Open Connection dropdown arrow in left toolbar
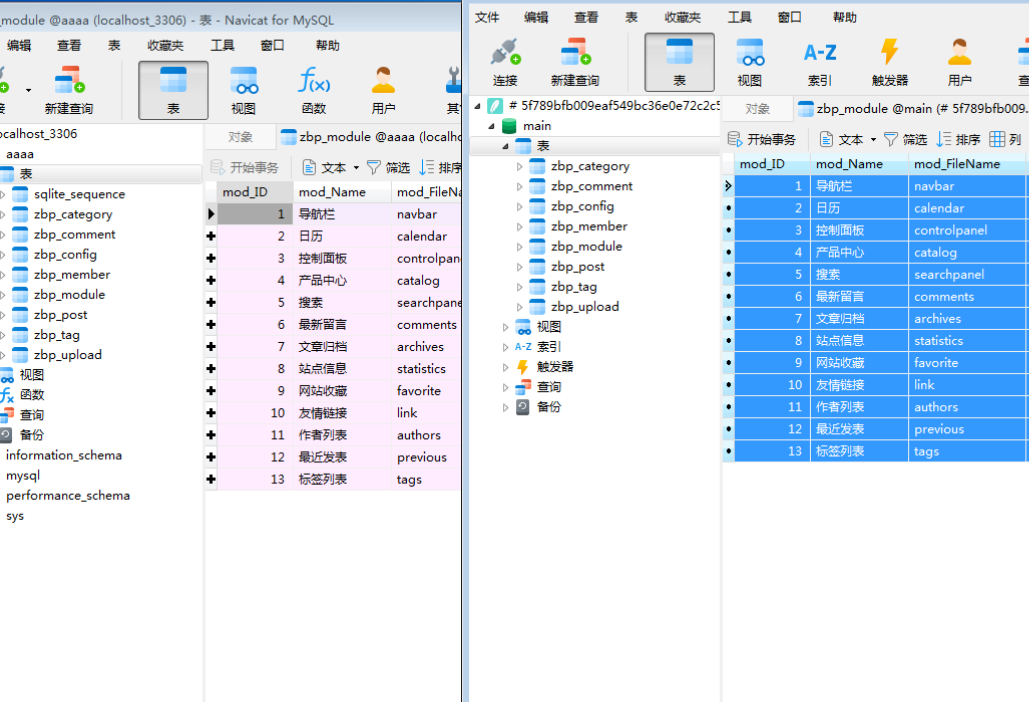 (x=28, y=90)
